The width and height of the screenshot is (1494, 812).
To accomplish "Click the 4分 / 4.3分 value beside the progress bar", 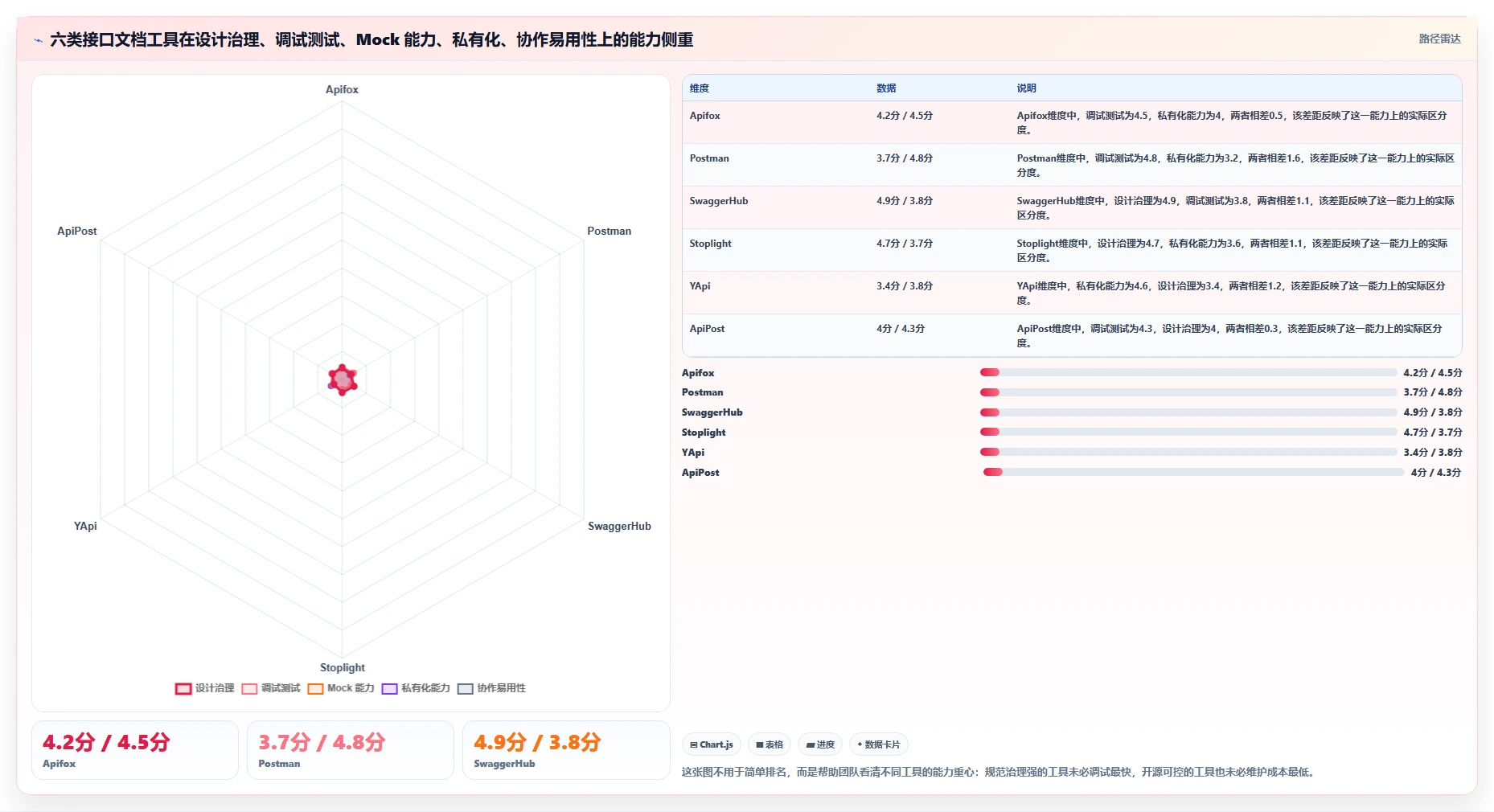I will click(x=1436, y=473).
